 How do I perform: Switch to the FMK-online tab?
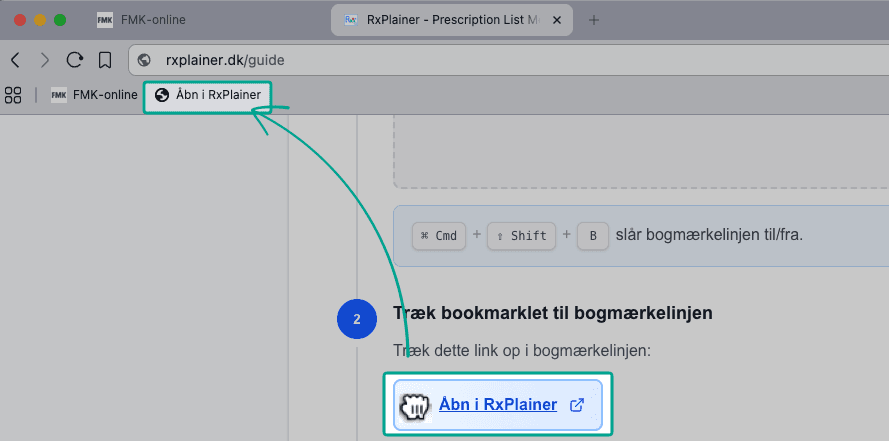tap(142, 20)
